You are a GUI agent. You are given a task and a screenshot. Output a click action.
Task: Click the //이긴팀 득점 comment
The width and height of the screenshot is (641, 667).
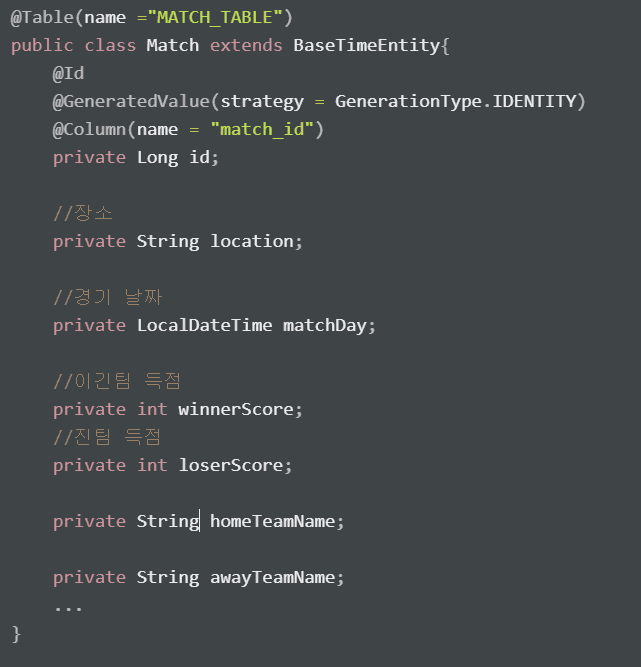click(117, 381)
